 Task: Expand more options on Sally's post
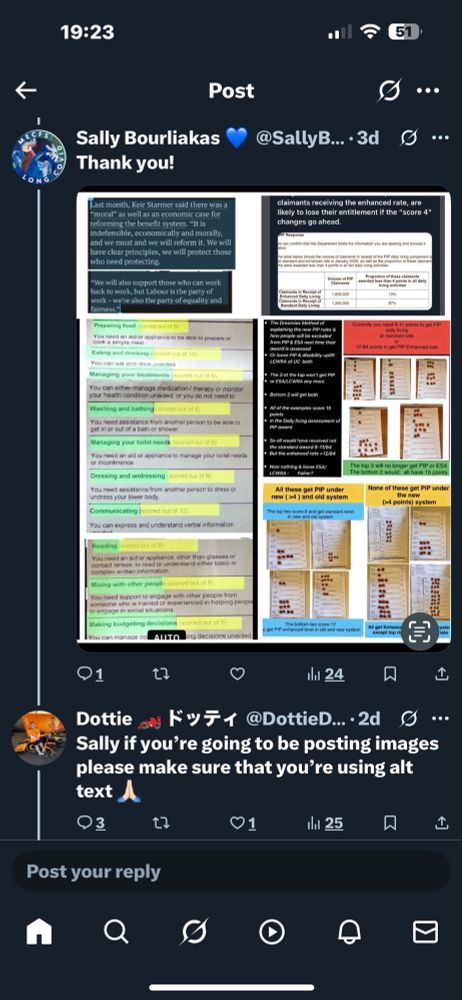tap(440, 138)
